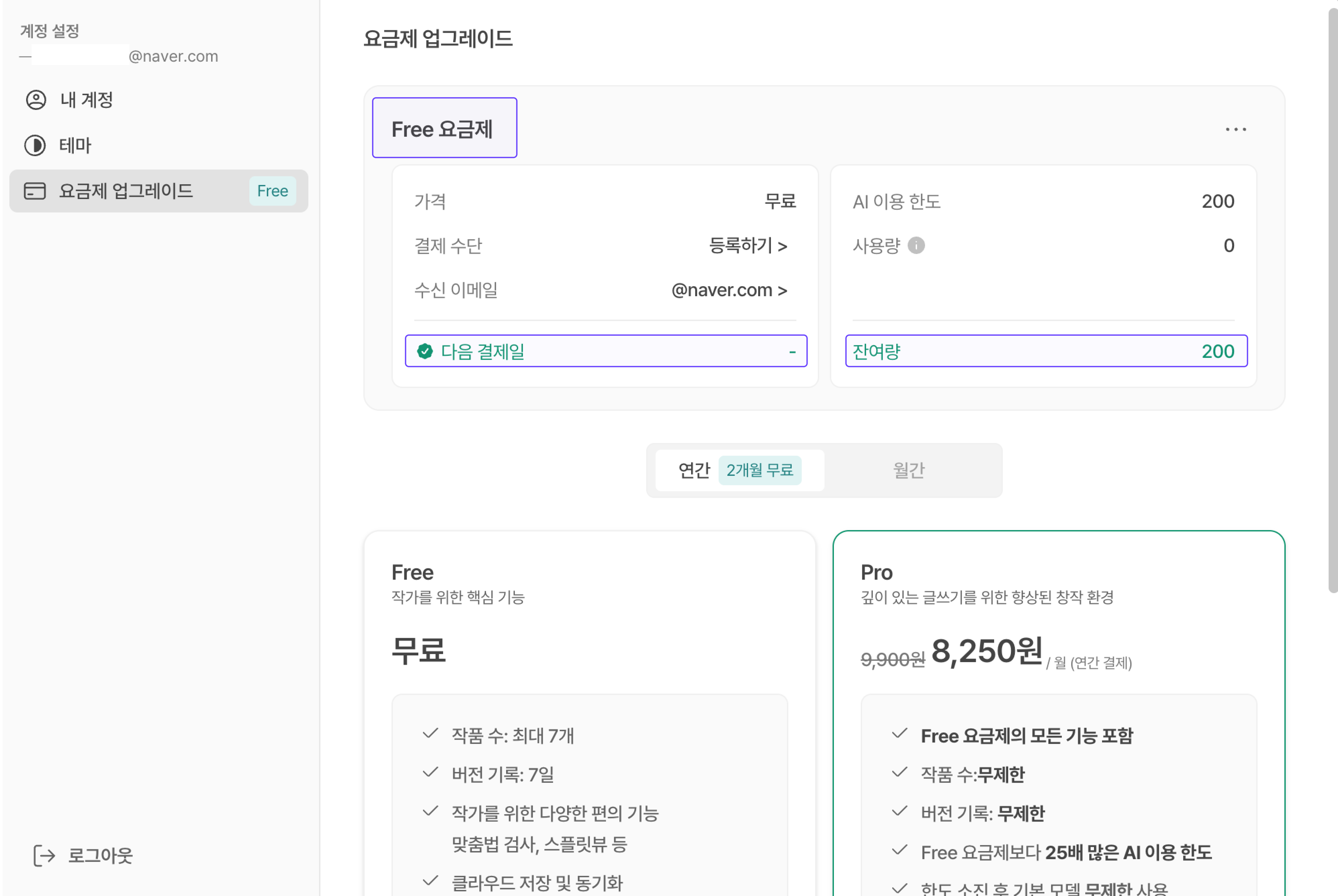Screen dimensions: 1338x896
Task: Switch billing to 연간 tab
Action: click(740, 470)
